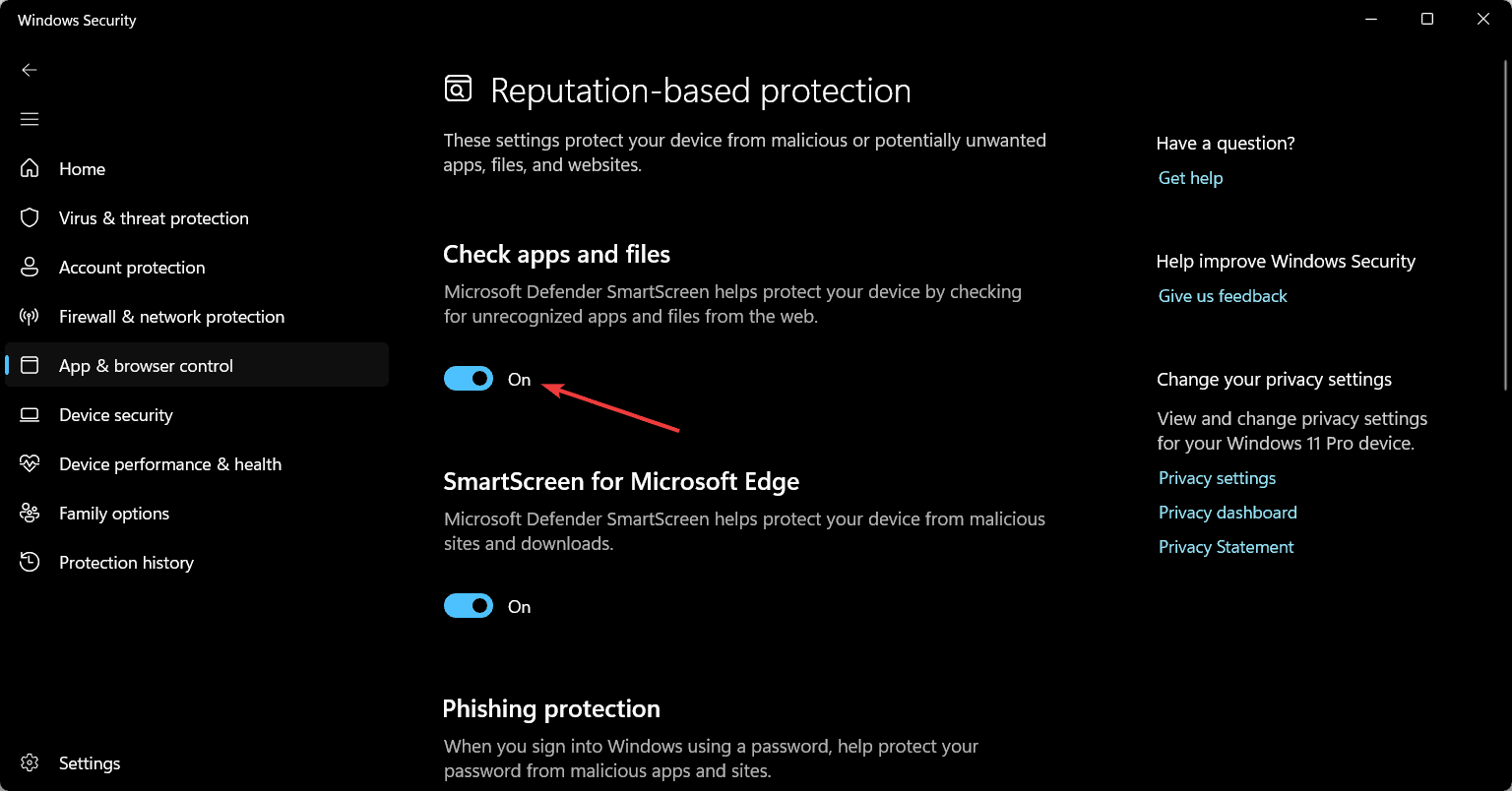Select App & browser control menu item
Screen dimensions: 1512x791
tap(146, 366)
